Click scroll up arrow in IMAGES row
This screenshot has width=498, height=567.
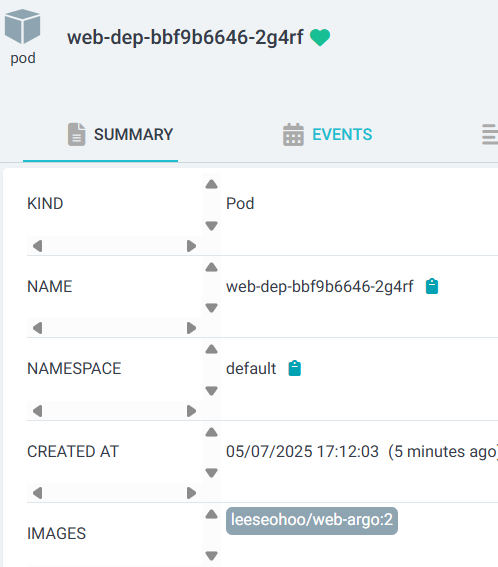211,514
